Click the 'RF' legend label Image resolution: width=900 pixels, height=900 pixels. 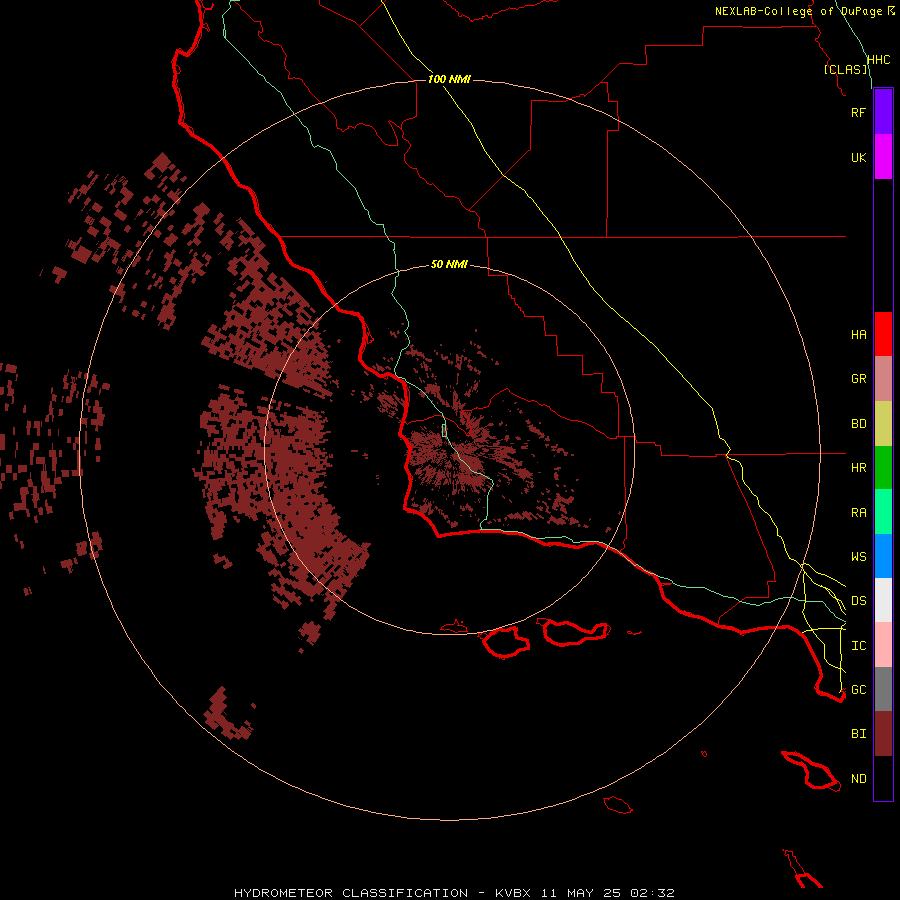click(x=858, y=112)
